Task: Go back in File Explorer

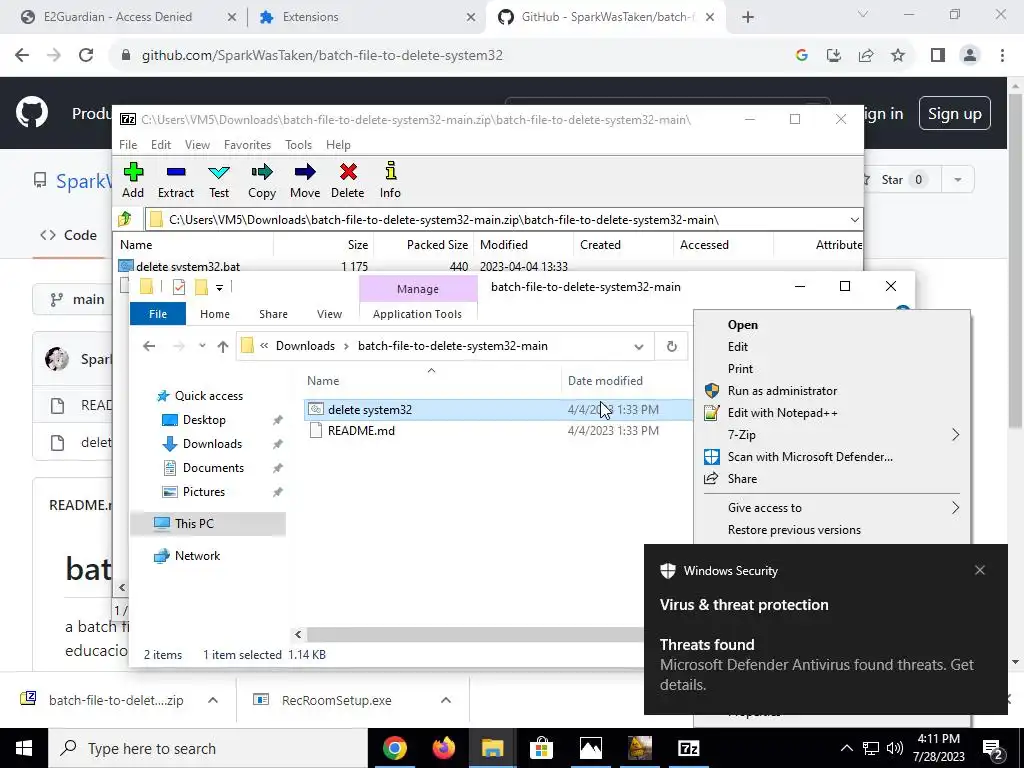Action: click(149, 346)
